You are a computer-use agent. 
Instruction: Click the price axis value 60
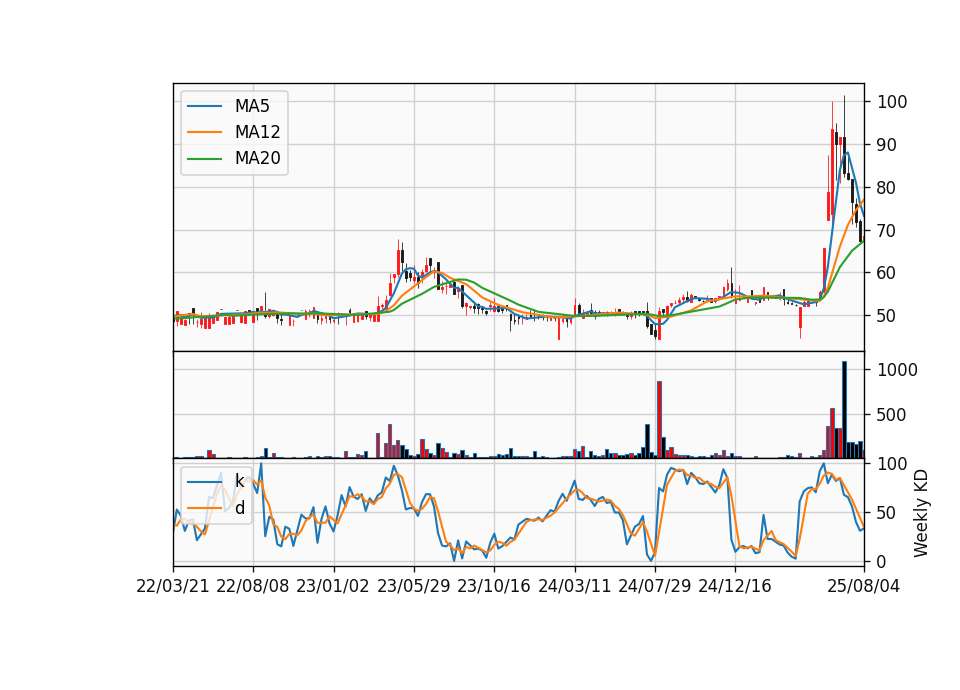click(x=887, y=273)
